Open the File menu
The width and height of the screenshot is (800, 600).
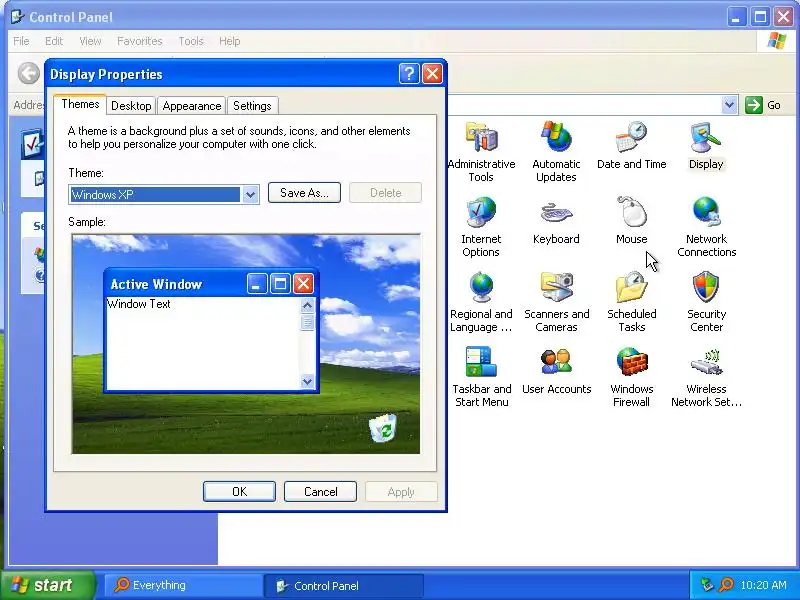(x=21, y=41)
